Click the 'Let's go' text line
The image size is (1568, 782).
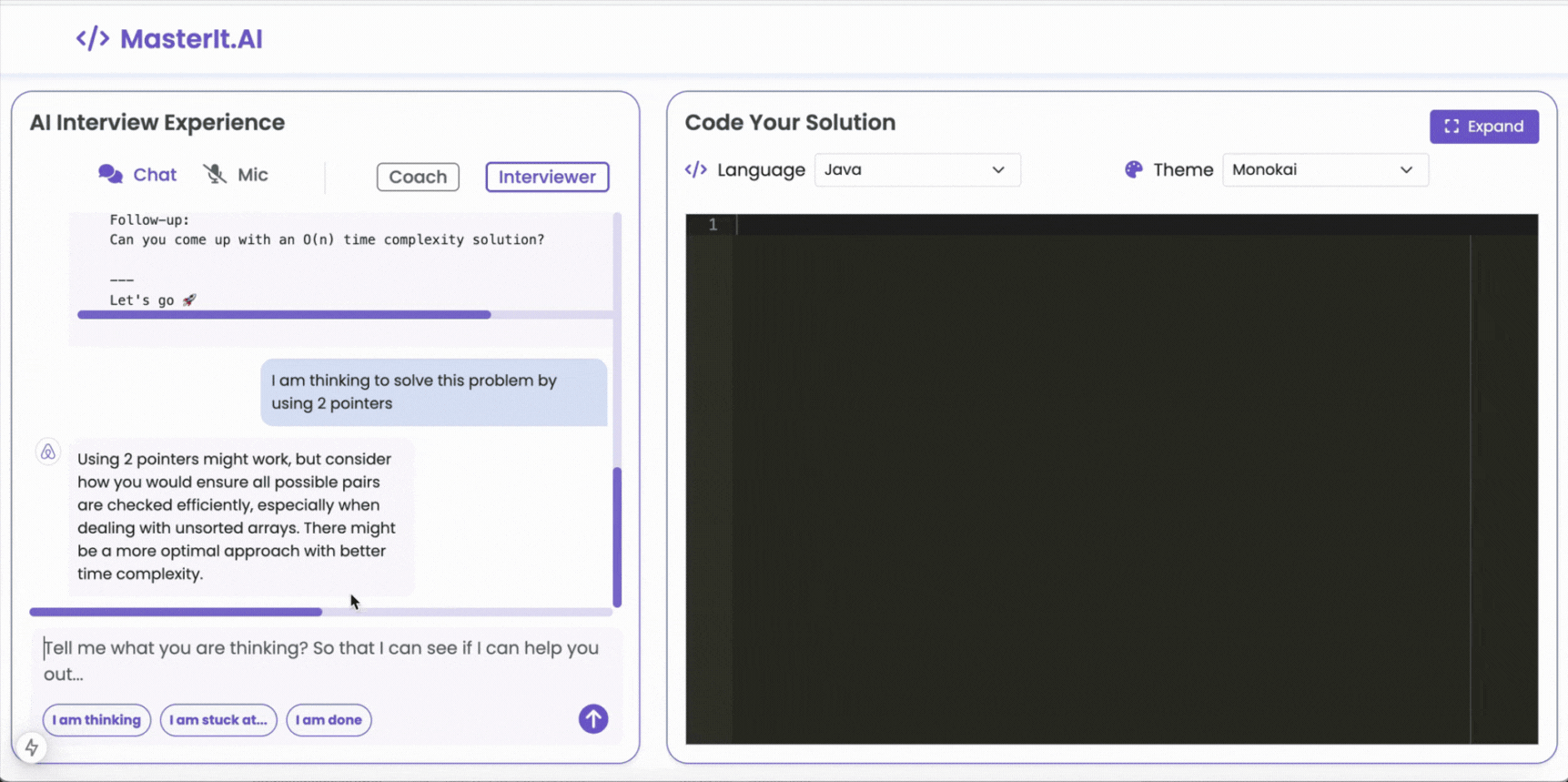pyautogui.click(x=153, y=300)
